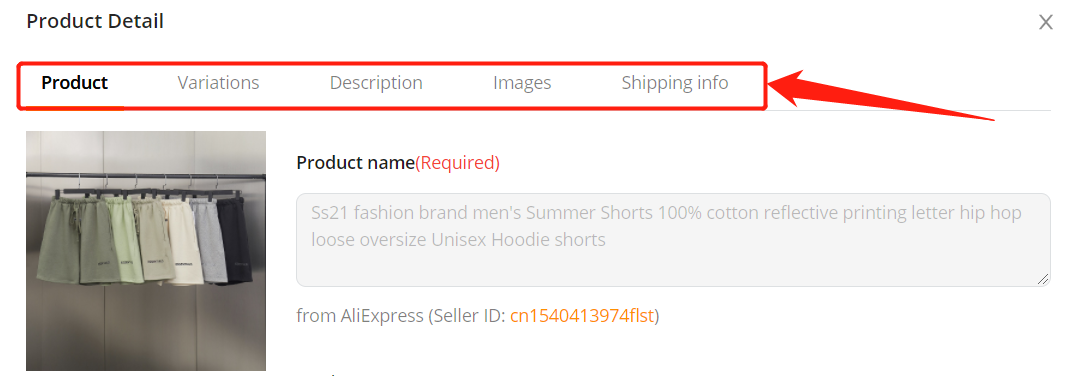Click the grey shorts in the photo

click(210, 239)
